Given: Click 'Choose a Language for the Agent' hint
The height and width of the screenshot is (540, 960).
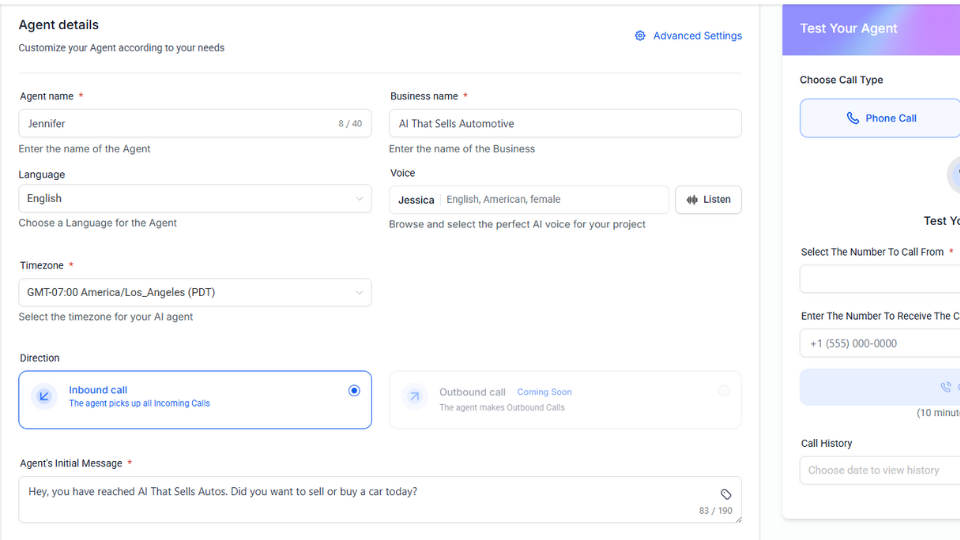Looking at the screenshot, I should [x=97, y=223].
